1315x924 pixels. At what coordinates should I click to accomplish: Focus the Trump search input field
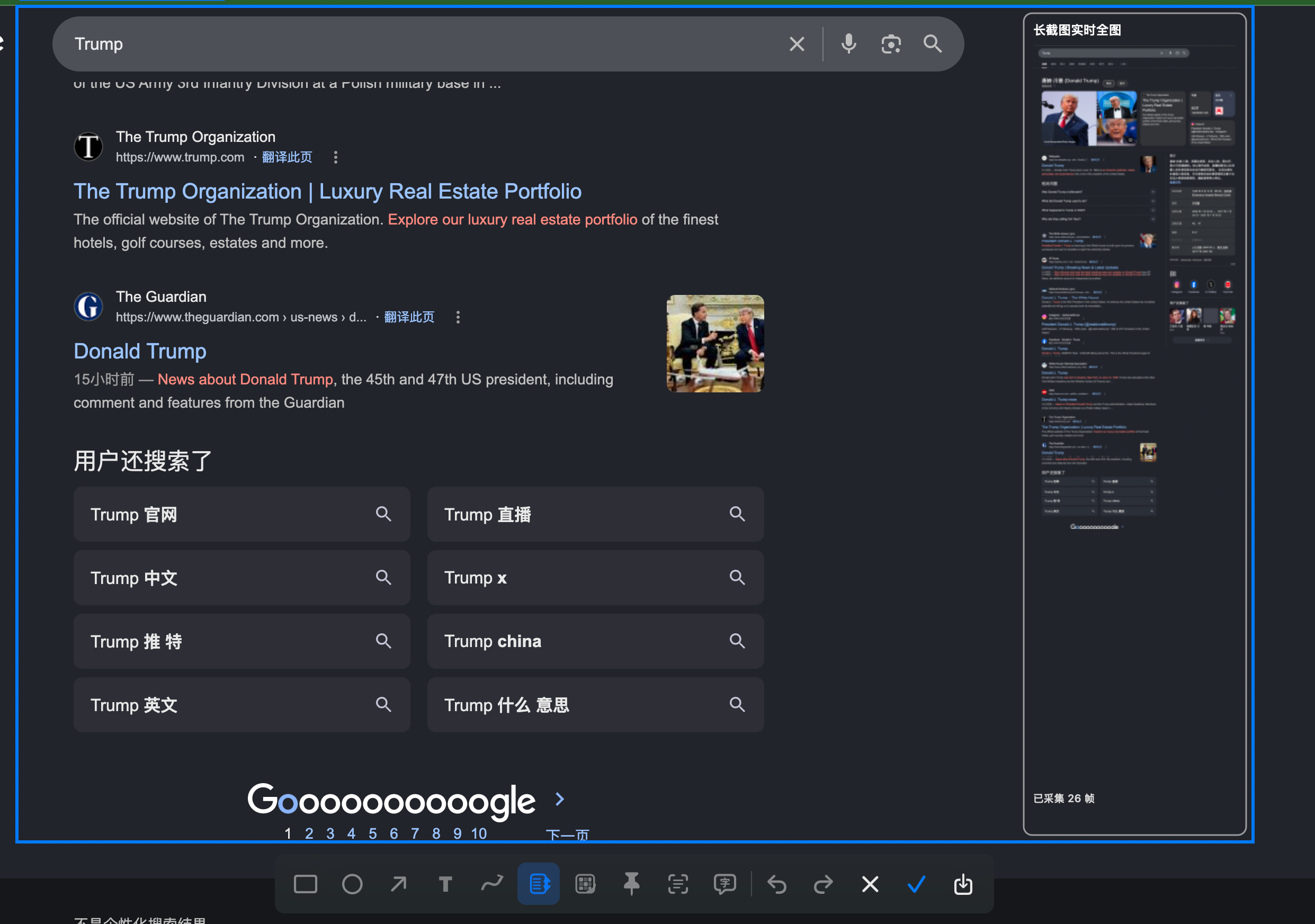424,44
